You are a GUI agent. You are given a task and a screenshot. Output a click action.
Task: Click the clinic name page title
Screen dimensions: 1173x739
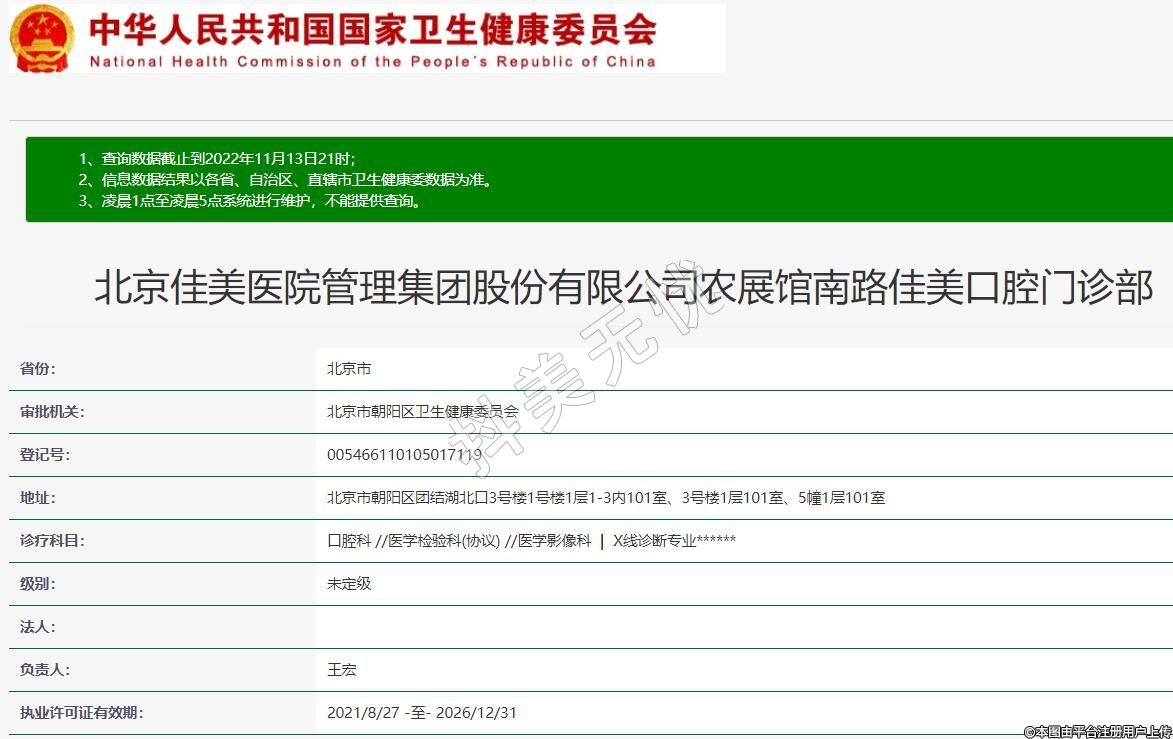(x=622, y=287)
